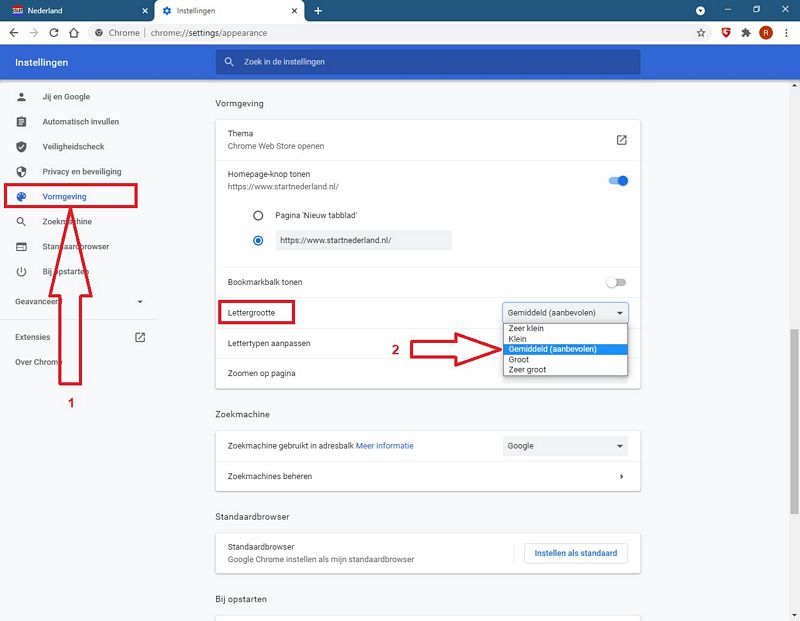Reload the page with the refresh icon
Viewport: 800px width, 621px height.
(x=54, y=33)
